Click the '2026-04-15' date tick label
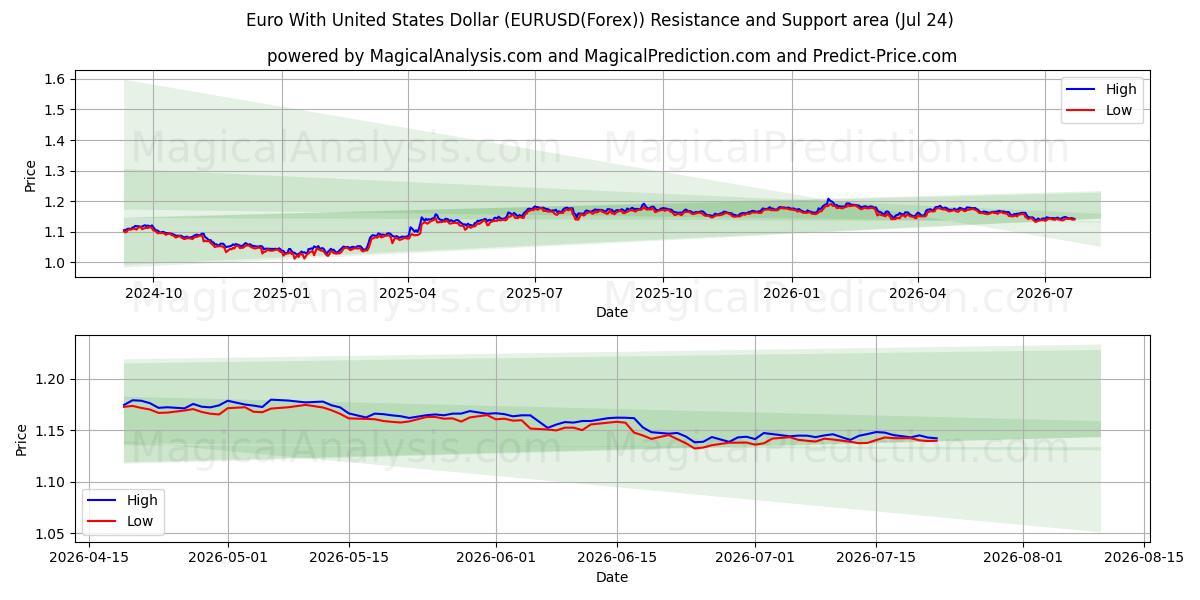 point(90,559)
